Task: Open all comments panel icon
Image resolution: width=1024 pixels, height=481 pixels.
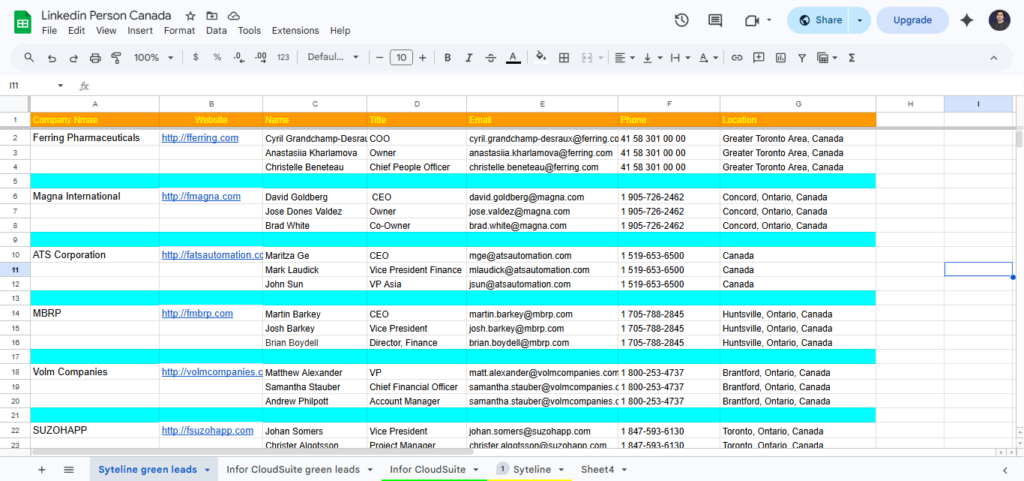Action: click(715, 20)
